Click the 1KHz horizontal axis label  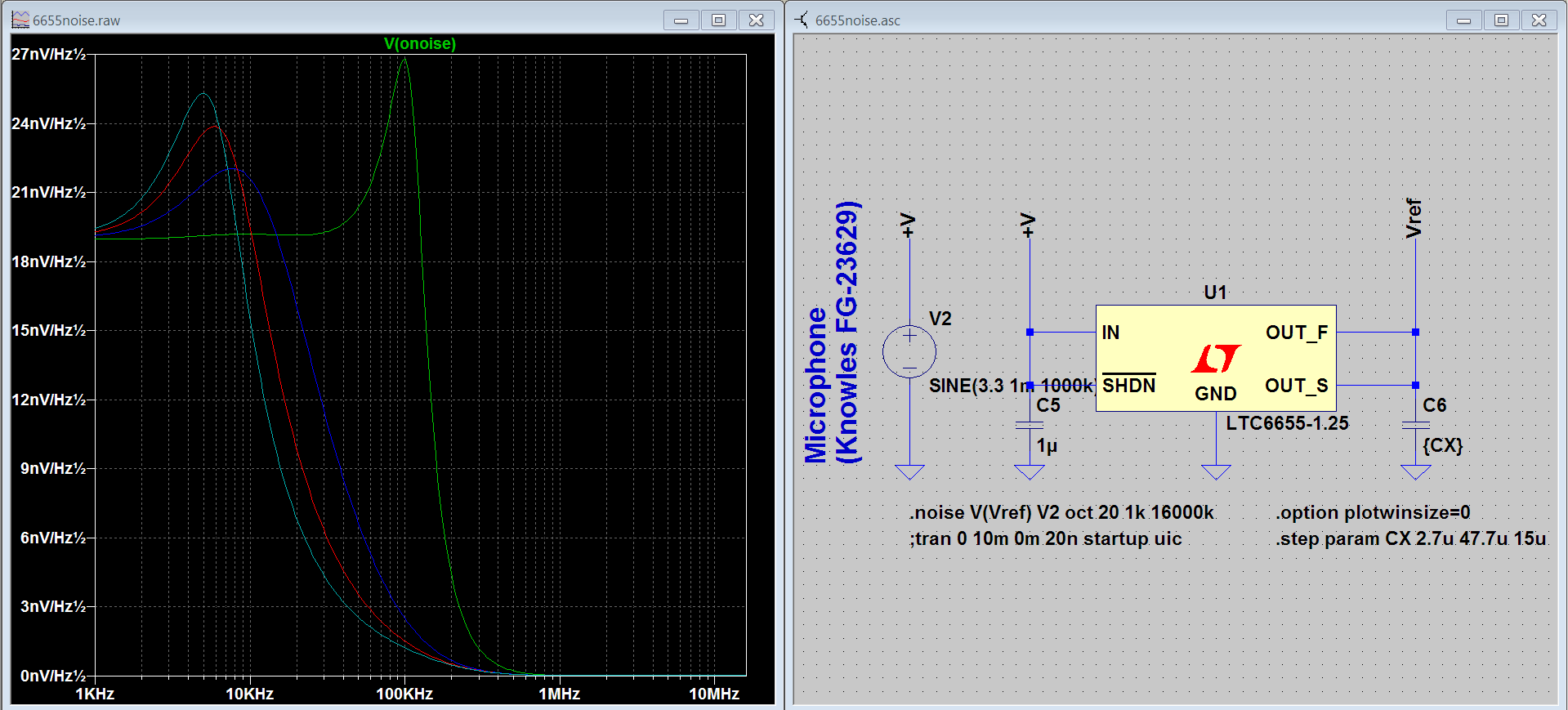[95, 694]
